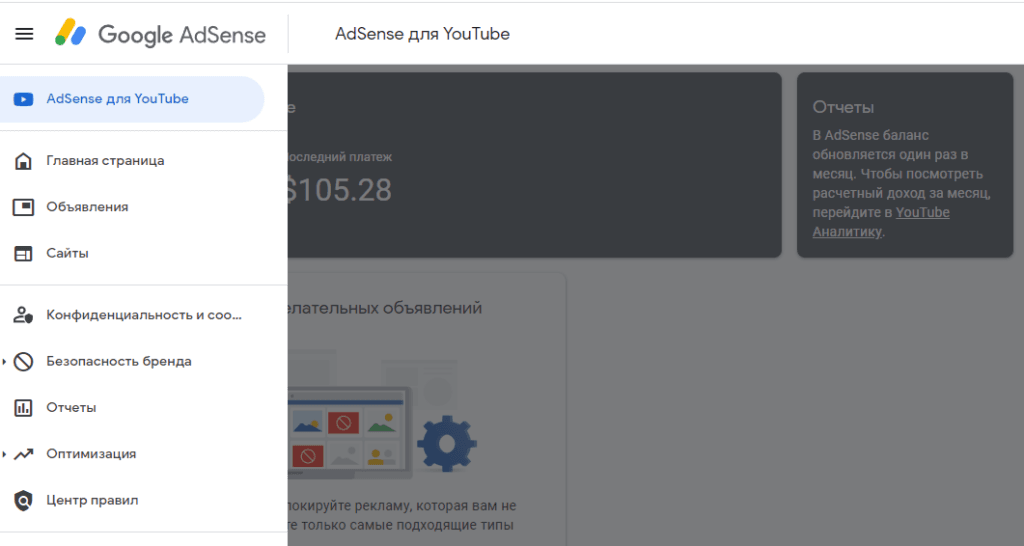Click the web layout icon beside Сайты
This screenshot has height=546, width=1024.
coord(24,253)
